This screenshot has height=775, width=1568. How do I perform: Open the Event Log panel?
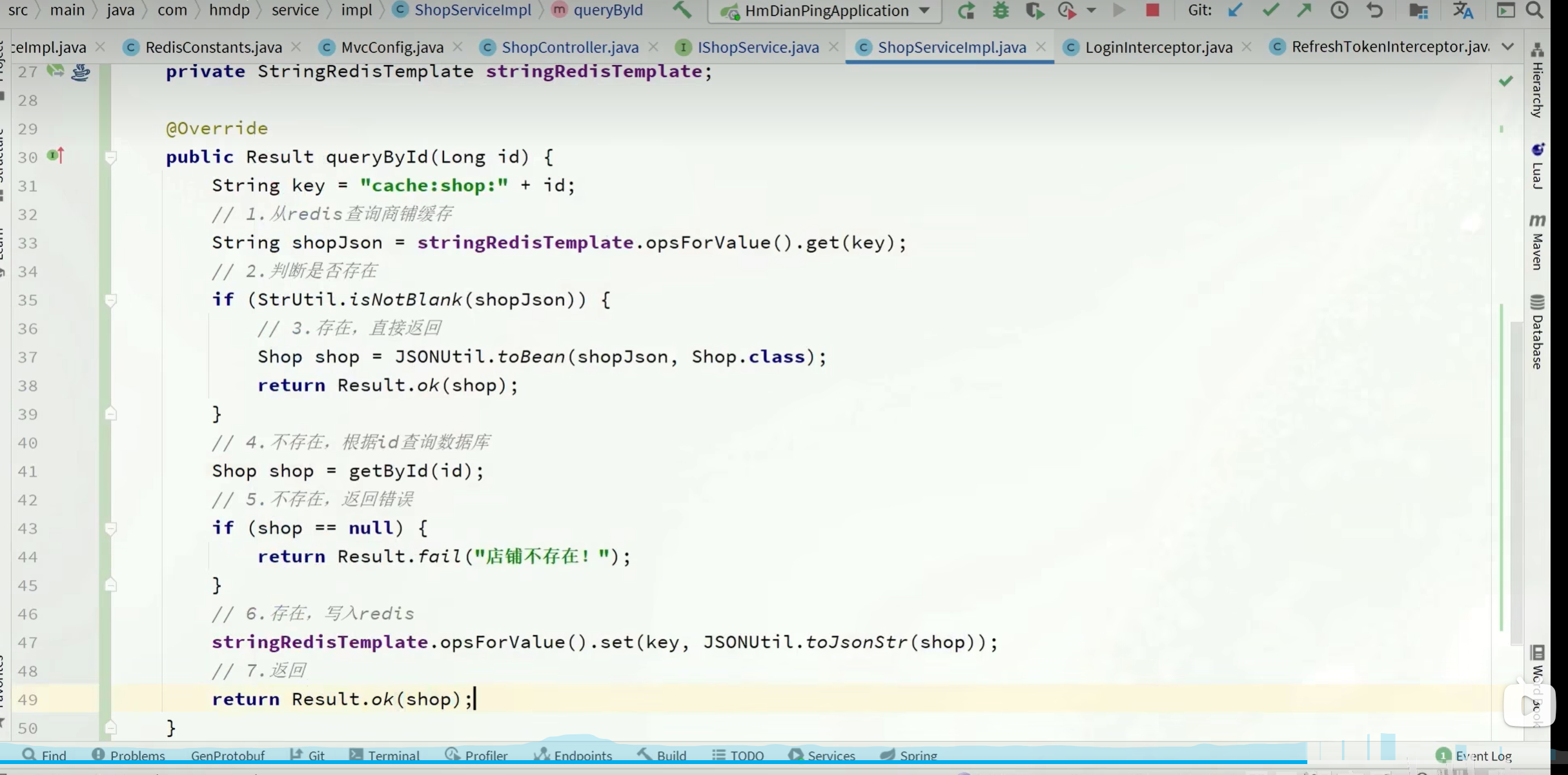1474,756
